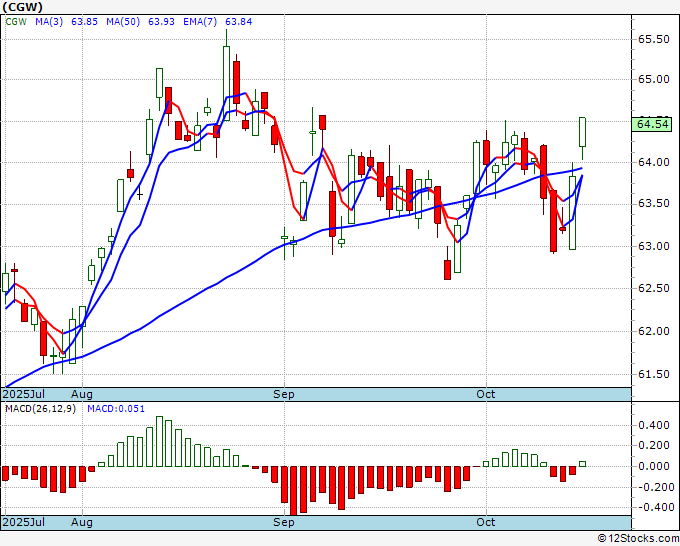Click 2025Jul on the MACD timeline

point(23,522)
